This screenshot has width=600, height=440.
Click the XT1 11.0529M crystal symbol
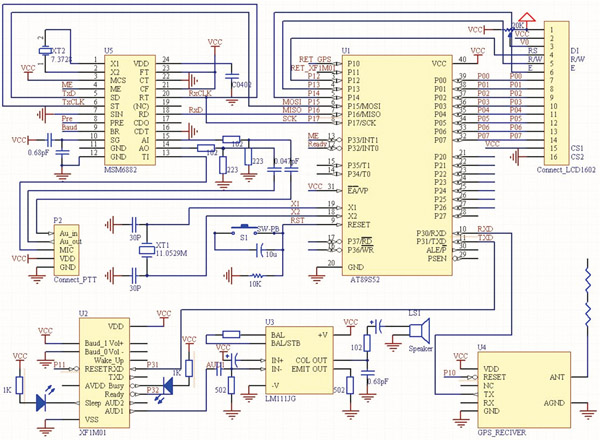(146, 250)
